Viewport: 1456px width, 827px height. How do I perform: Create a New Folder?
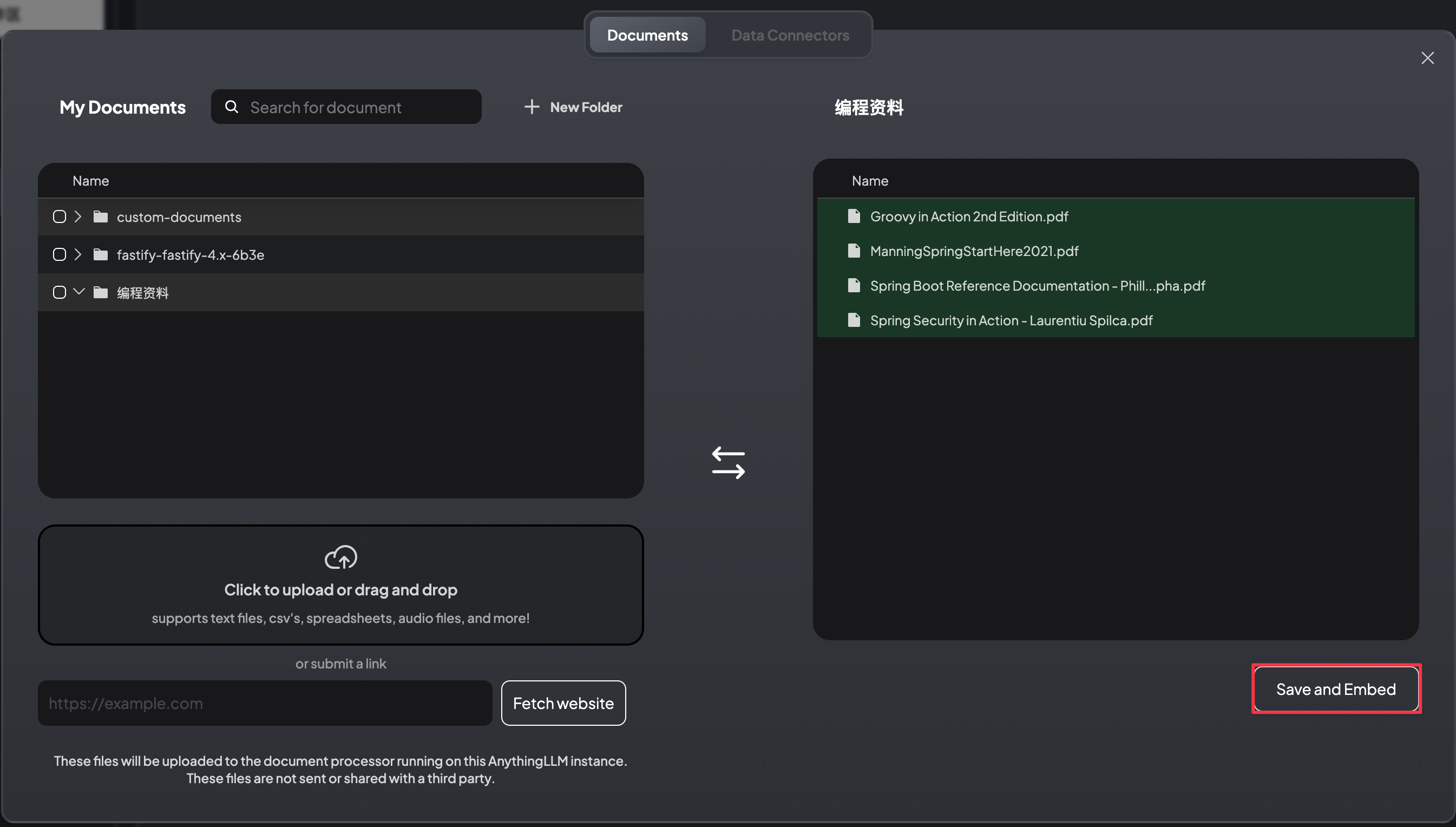pos(573,107)
